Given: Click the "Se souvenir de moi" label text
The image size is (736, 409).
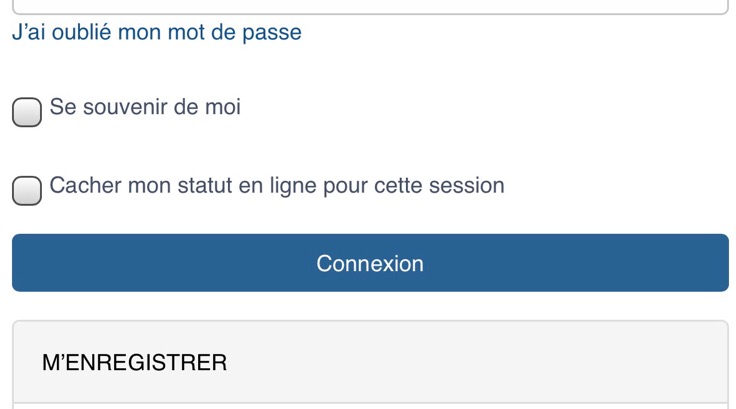Looking at the screenshot, I should pyautogui.click(x=145, y=107).
